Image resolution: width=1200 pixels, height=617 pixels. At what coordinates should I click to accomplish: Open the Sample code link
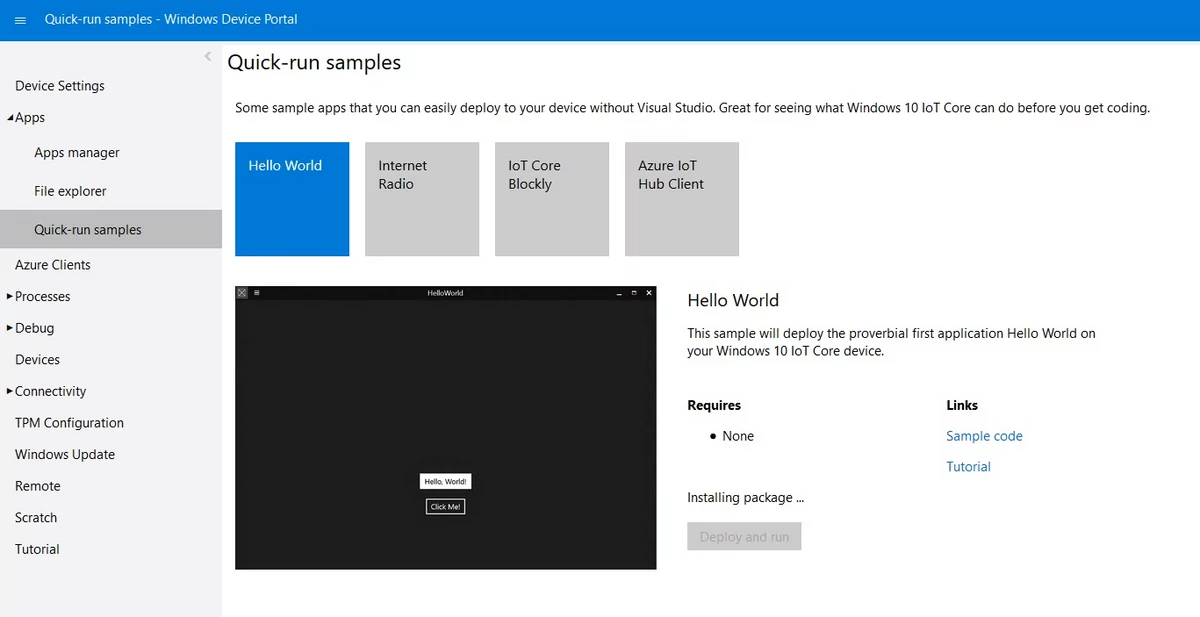point(984,436)
